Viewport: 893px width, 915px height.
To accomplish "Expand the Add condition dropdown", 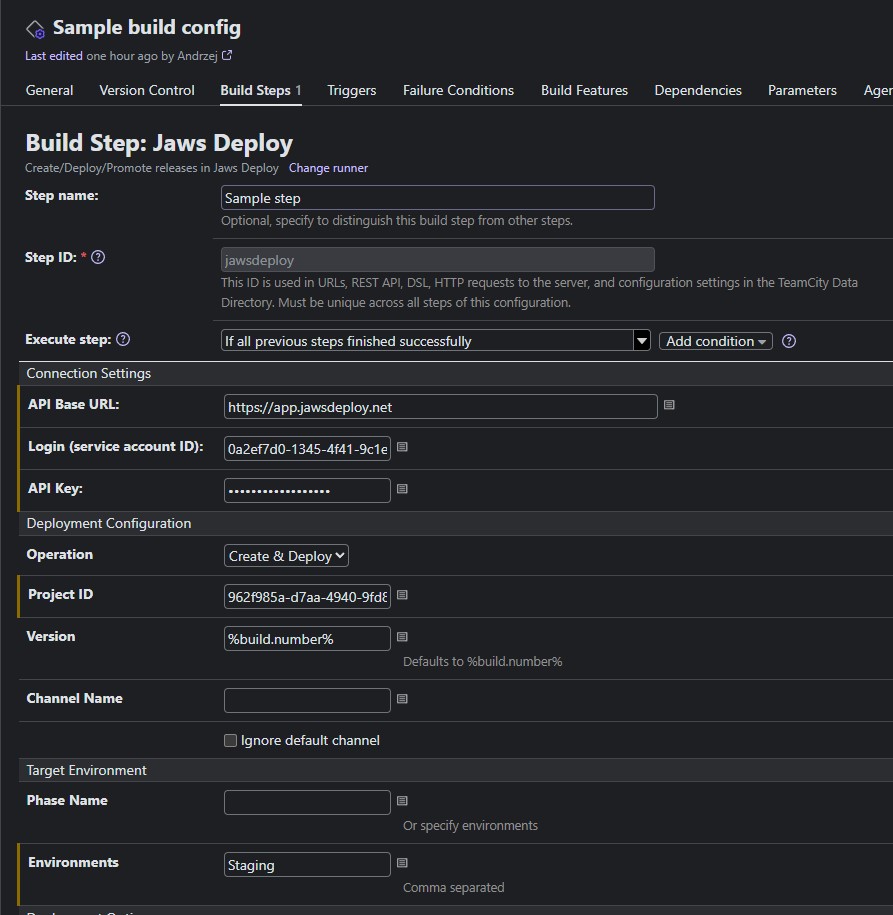I will point(715,340).
